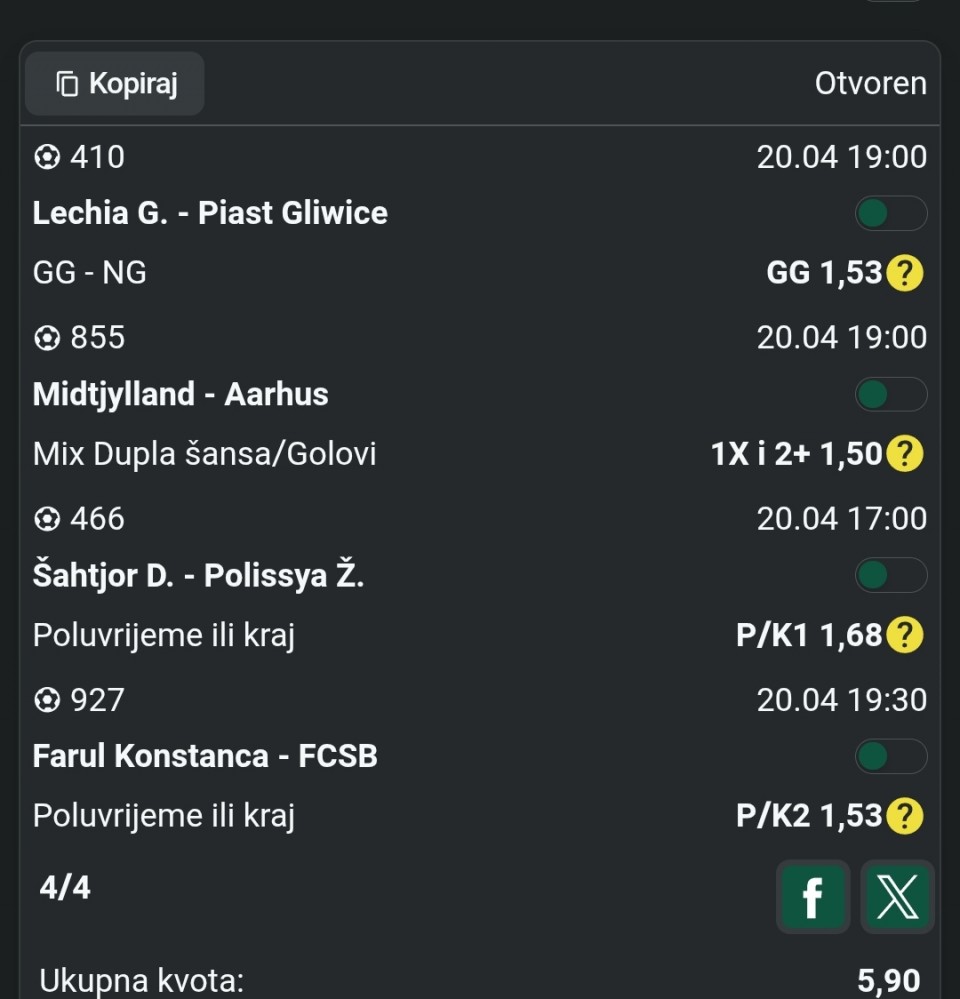Image resolution: width=960 pixels, height=999 pixels.
Task: Open the Midtjylland - Aarhus match
Action: [x=181, y=394]
